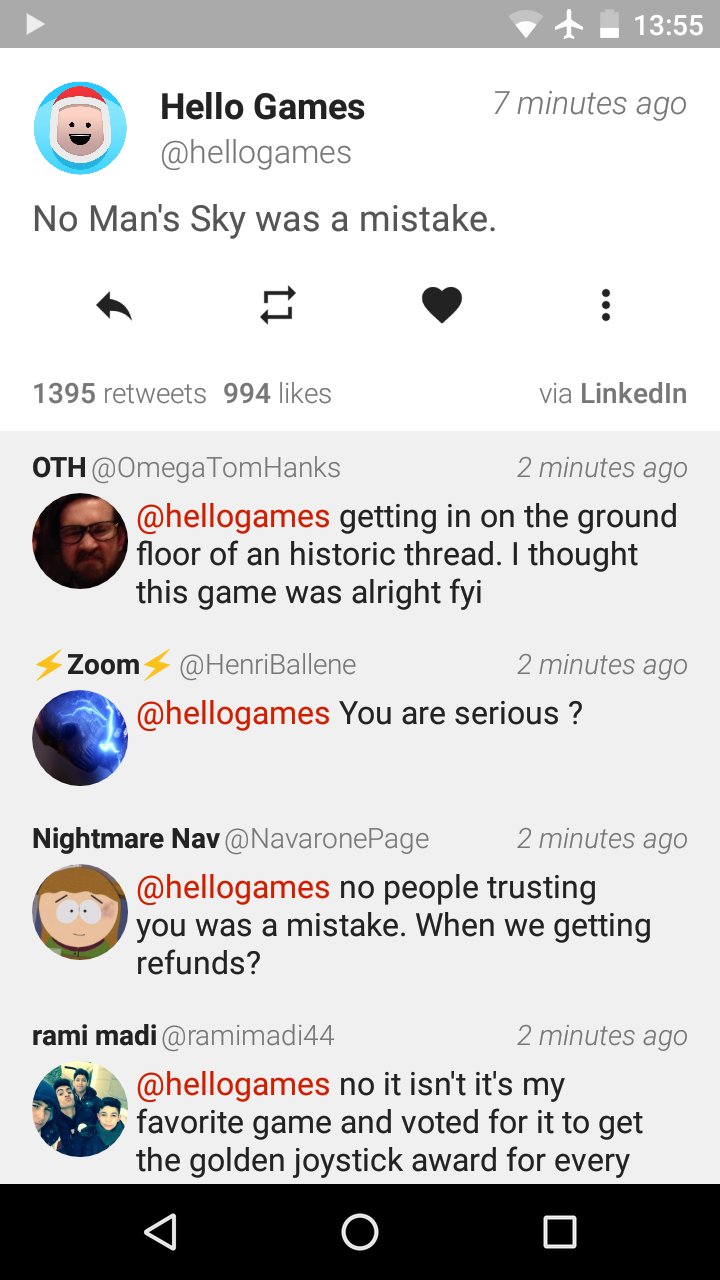Image resolution: width=720 pixels, height=1280 pixels.
Task: Open ramimadi44 group photo avatar
Action: point(80,1109)
